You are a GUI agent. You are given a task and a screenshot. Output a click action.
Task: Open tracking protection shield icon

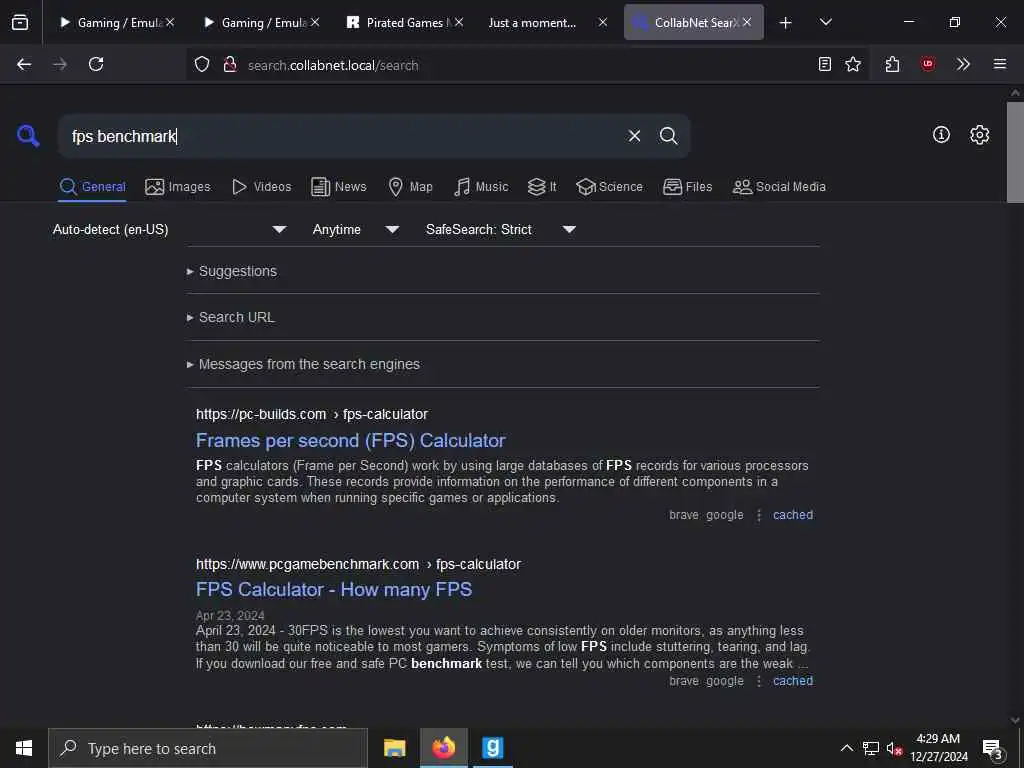(x=202, y=65)
